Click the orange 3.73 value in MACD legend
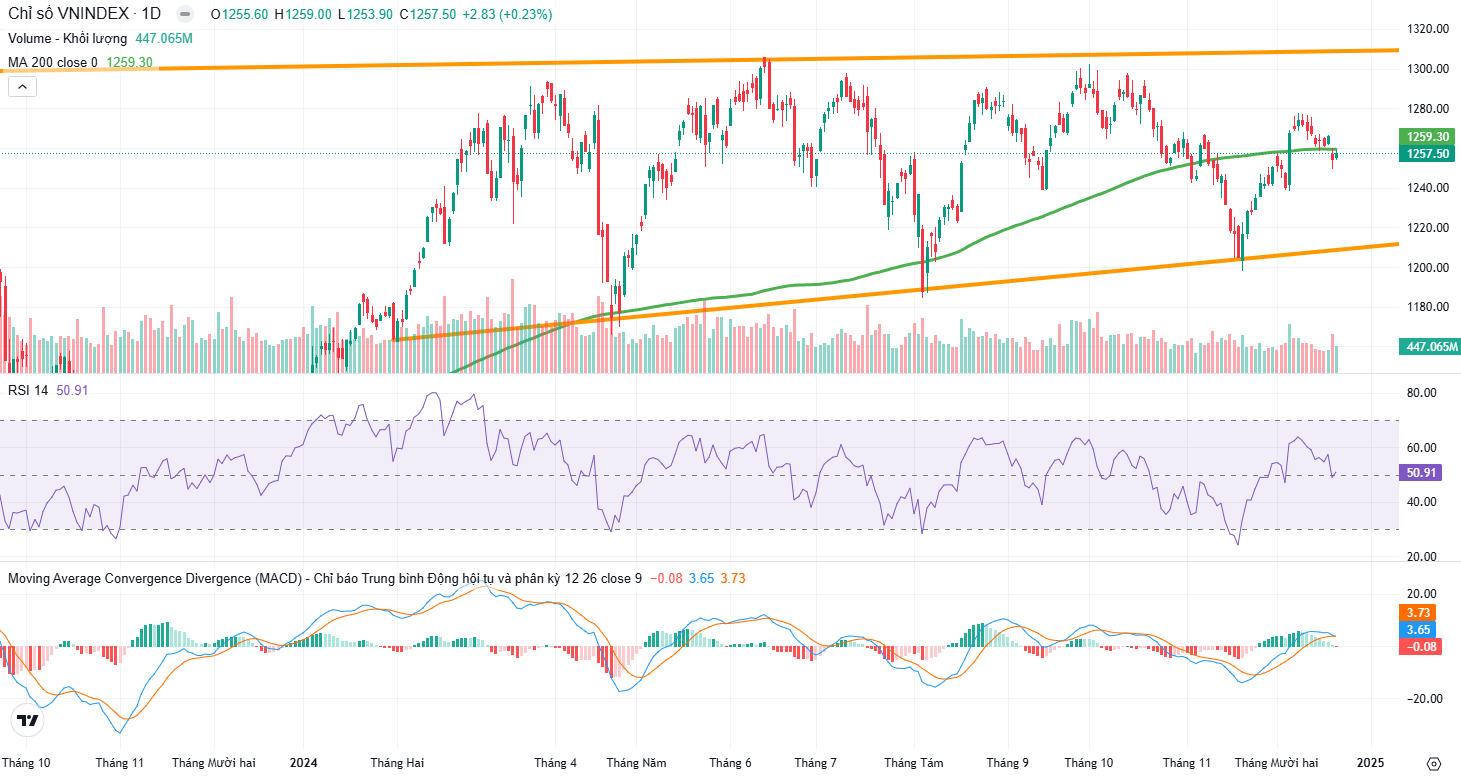Screen dimensions: 1461x776 733,578
